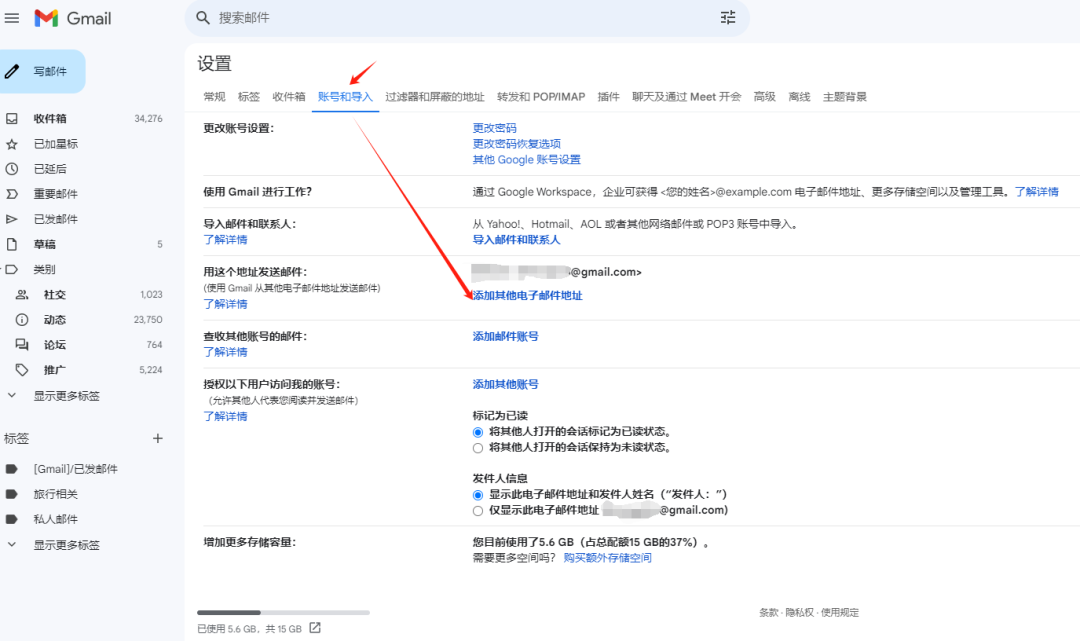Click the 更改密码 link
1080x641 pixels.
tap(495, 128)
